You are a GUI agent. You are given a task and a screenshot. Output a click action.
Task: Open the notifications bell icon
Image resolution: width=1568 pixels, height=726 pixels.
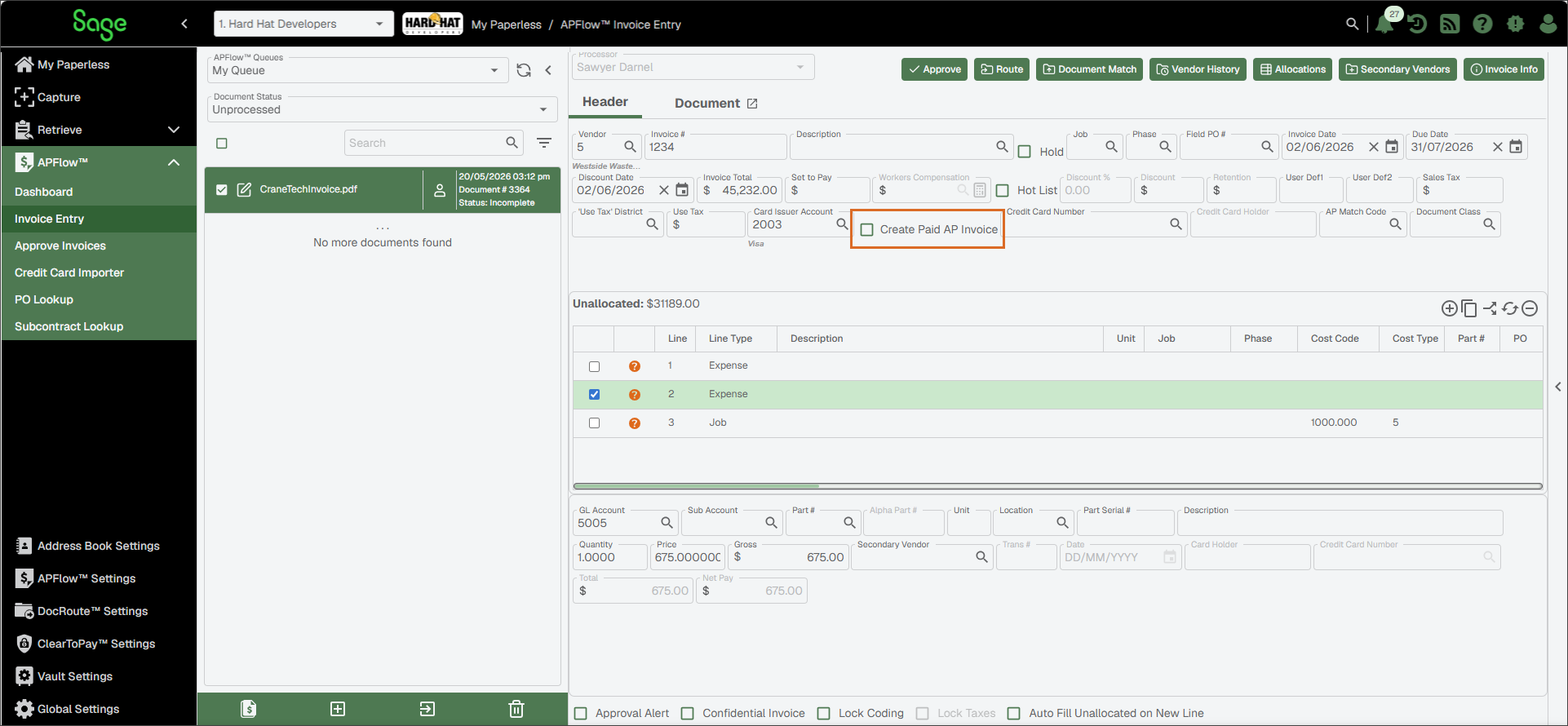tap(1384, 24)
